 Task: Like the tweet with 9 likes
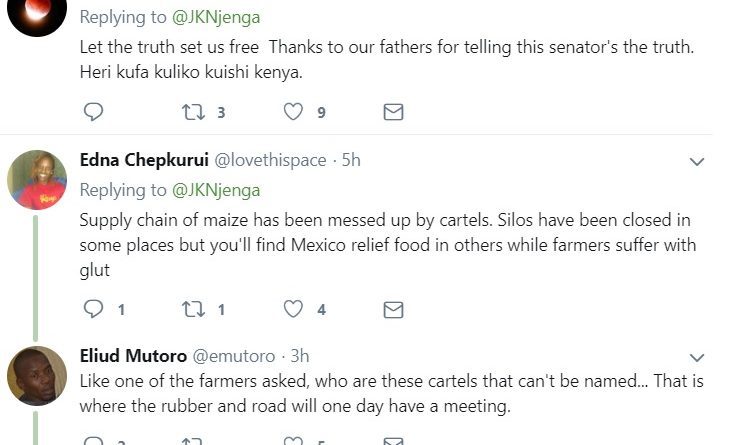293,112
